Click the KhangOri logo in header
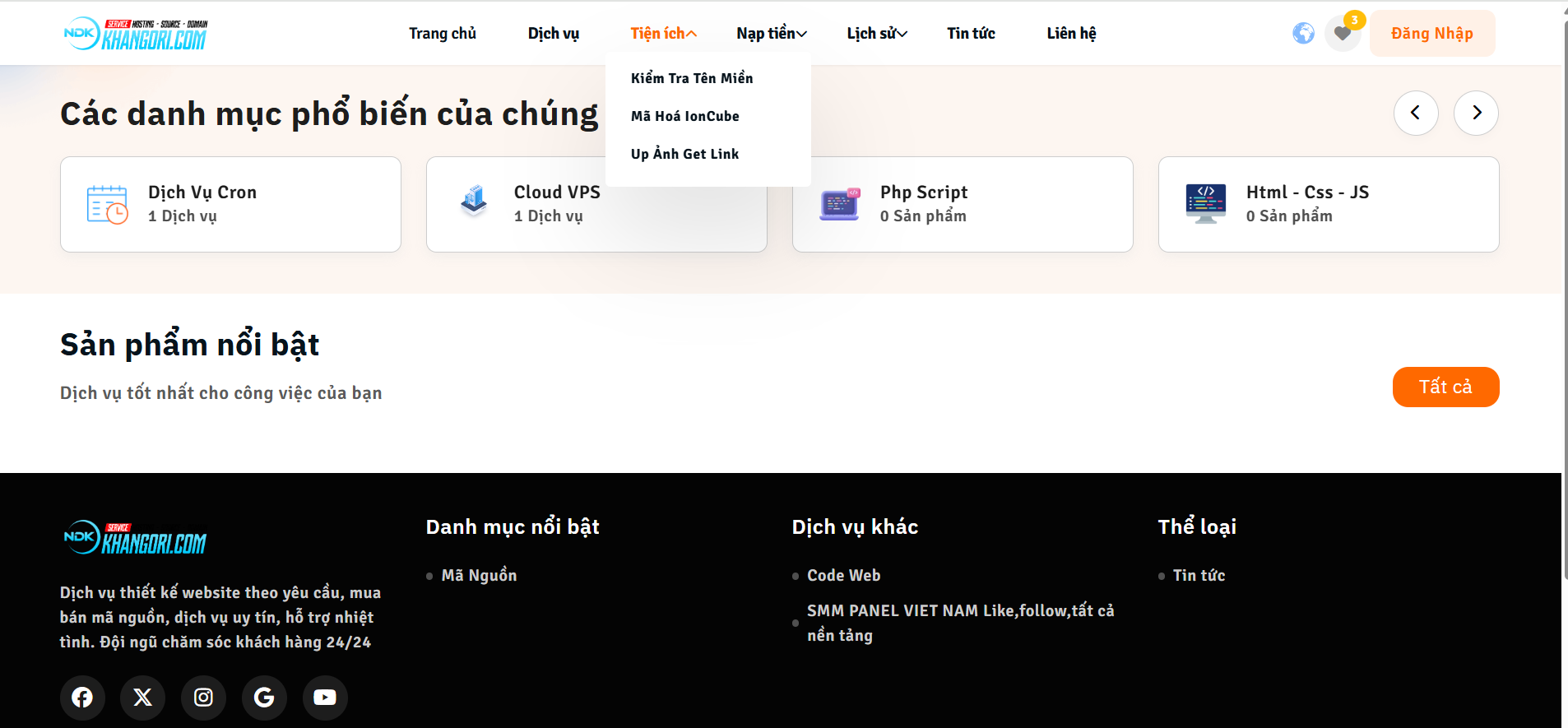1568x728 pixels. [137, 34]
